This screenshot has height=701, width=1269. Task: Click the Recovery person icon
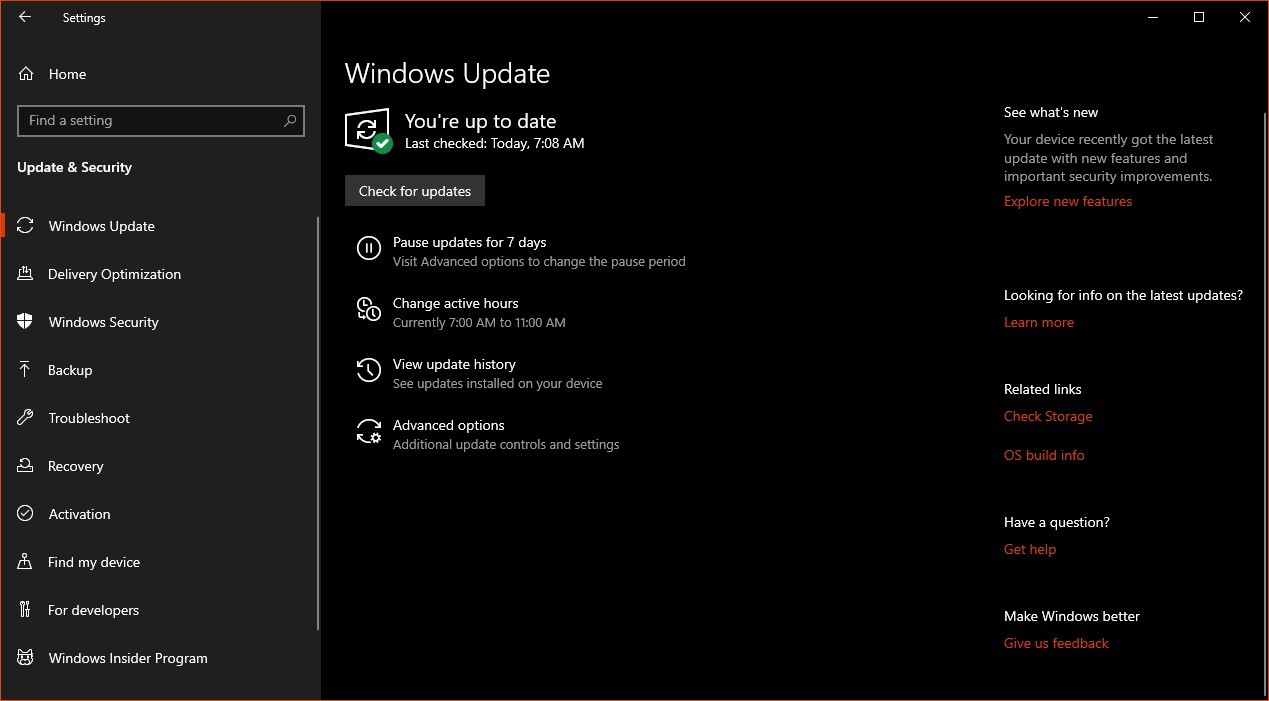[x=26, y=466]
